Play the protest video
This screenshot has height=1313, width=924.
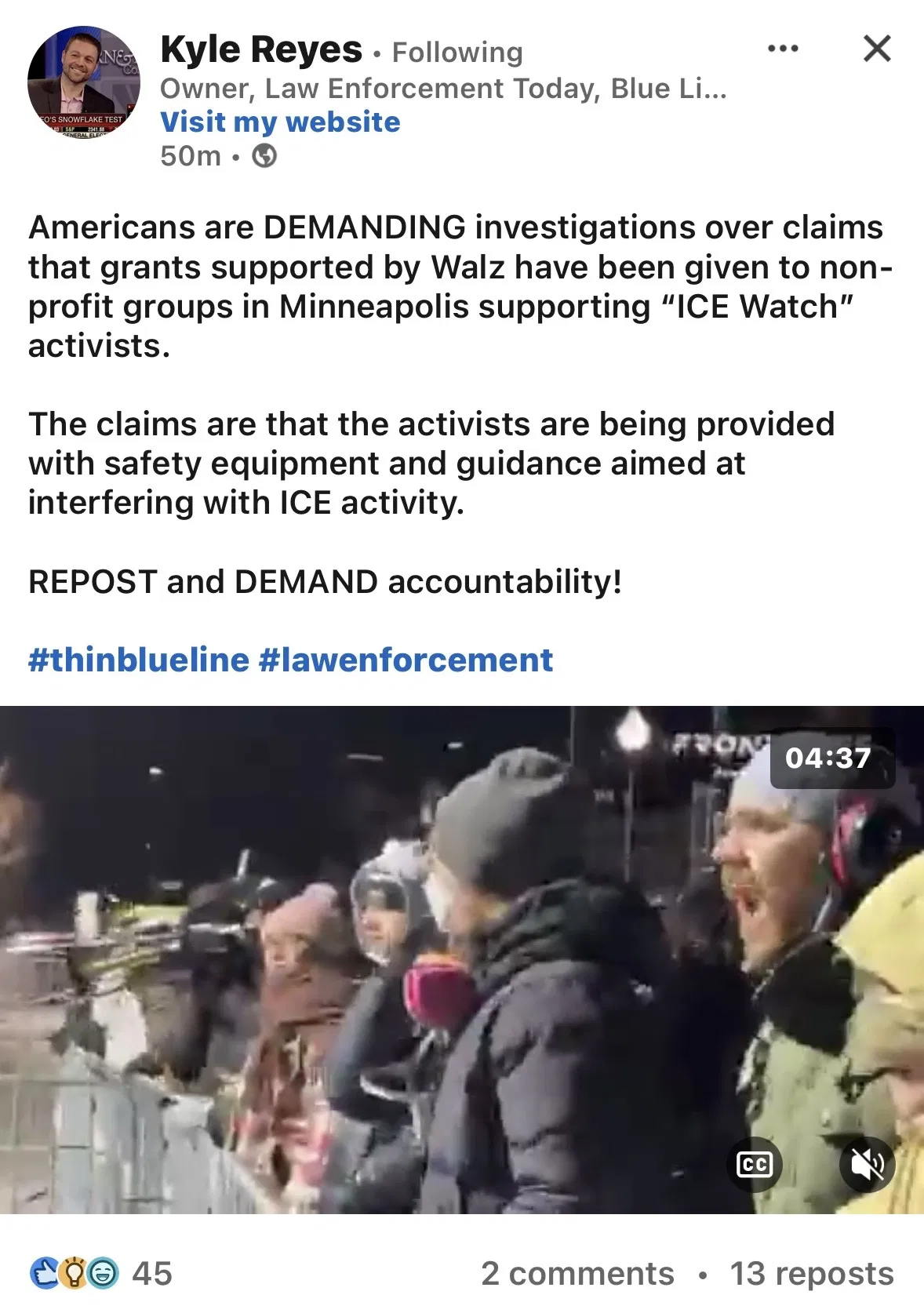coord(462,960)
